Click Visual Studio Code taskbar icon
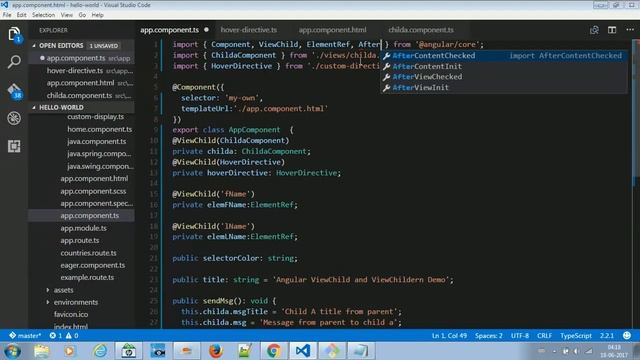This screenshot has width=640, height=360. tap(303, 351)
